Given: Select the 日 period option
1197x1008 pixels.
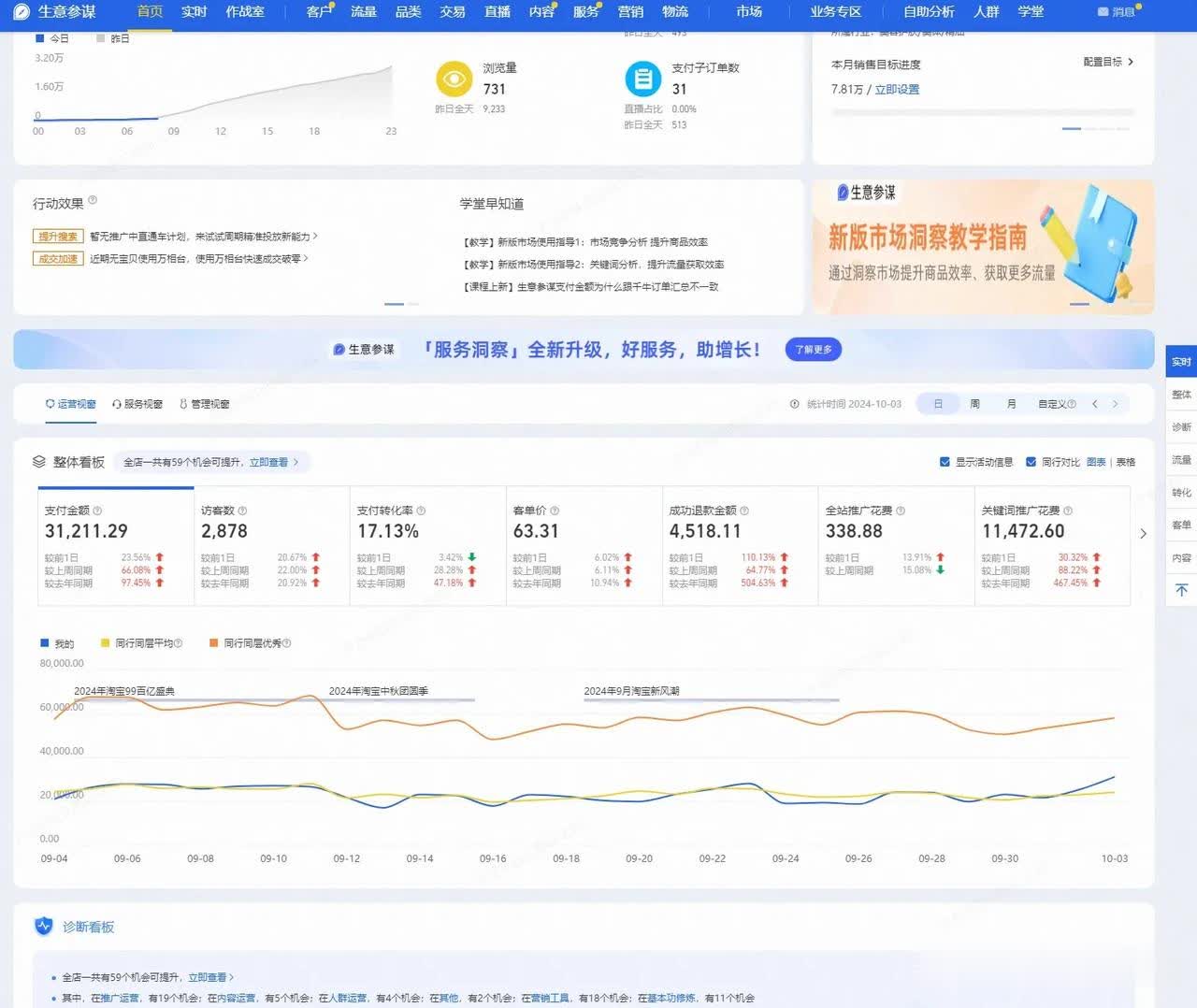Looking at the screenshot, I should pyautogui.click(x=938, y=404).
